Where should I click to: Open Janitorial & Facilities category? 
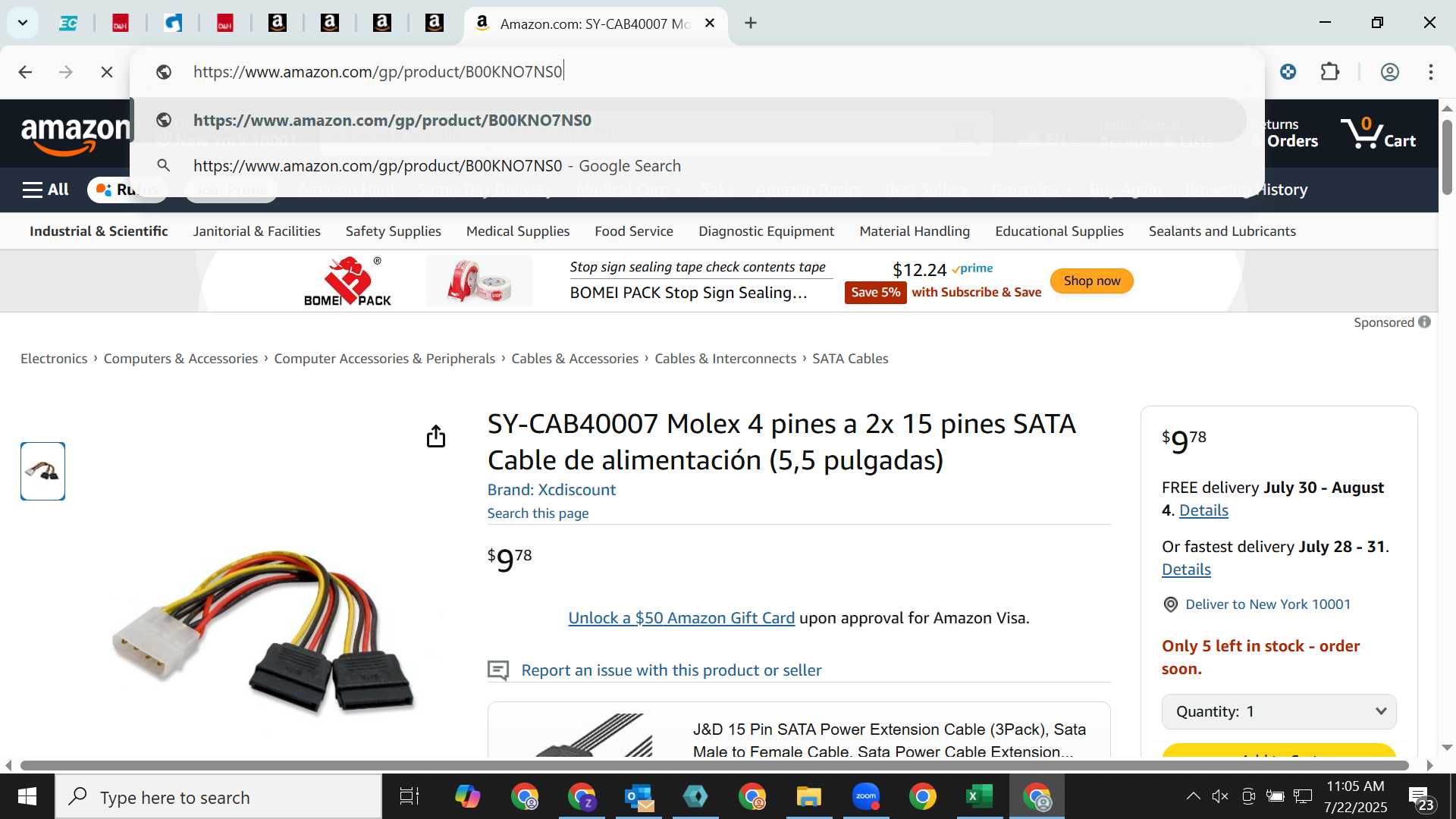click(x=256, y=231)
